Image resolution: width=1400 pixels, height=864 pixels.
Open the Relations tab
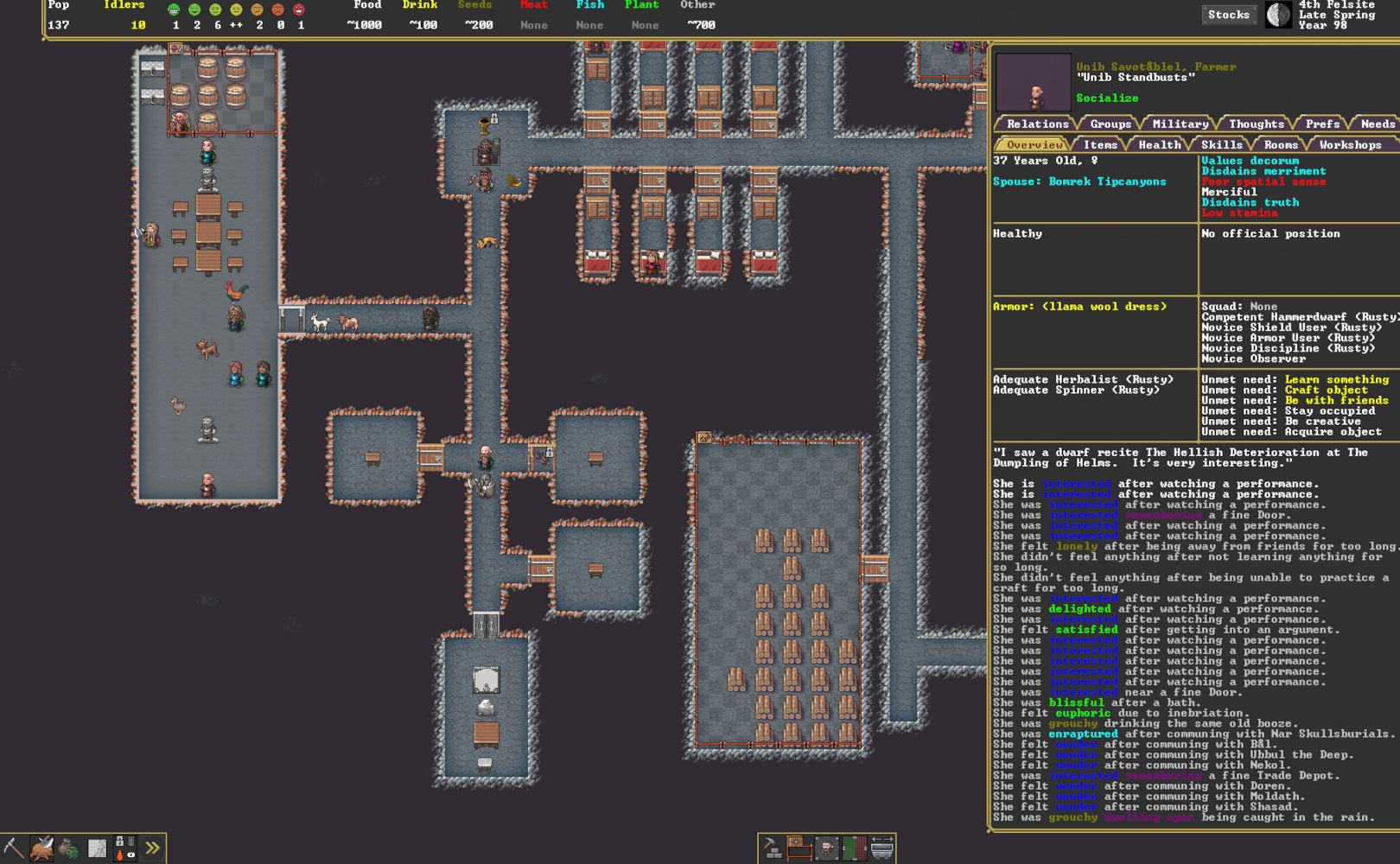click(x=1037, y=124)
